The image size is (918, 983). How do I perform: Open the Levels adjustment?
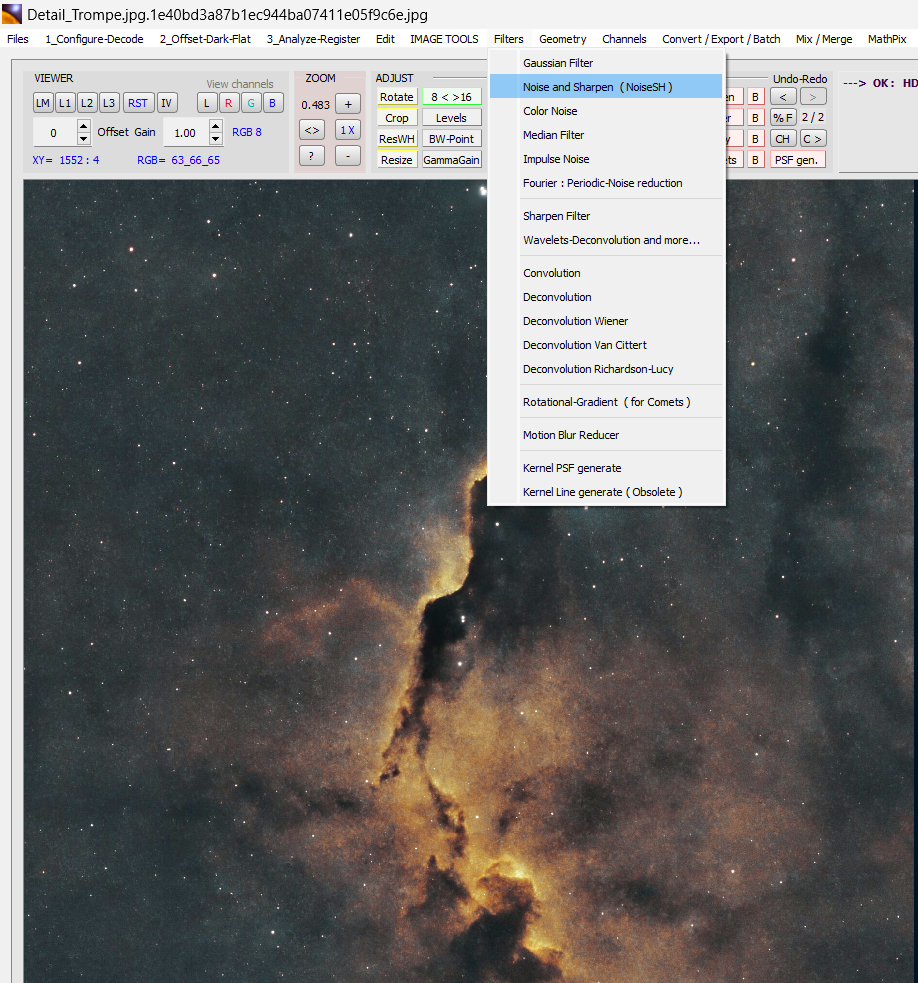451,117
